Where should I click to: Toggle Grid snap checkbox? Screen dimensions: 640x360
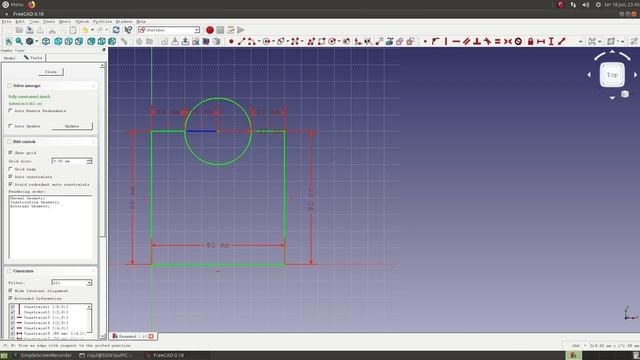11,169
